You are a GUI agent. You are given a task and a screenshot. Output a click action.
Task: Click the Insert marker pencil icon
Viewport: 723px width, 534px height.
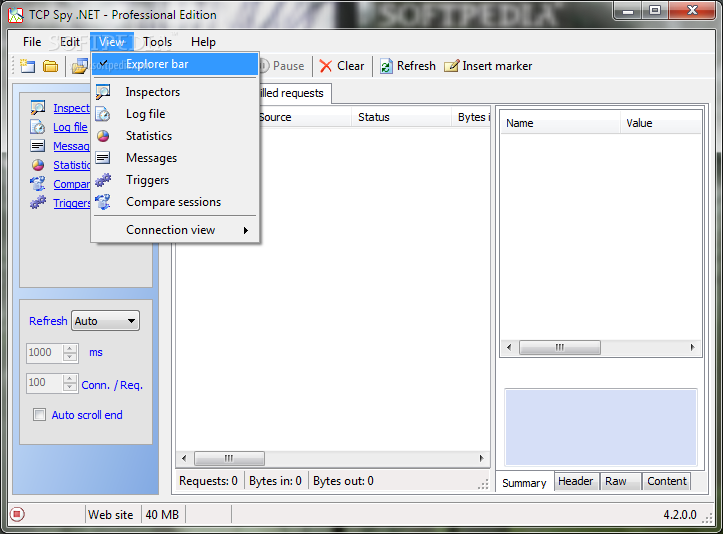451,66
